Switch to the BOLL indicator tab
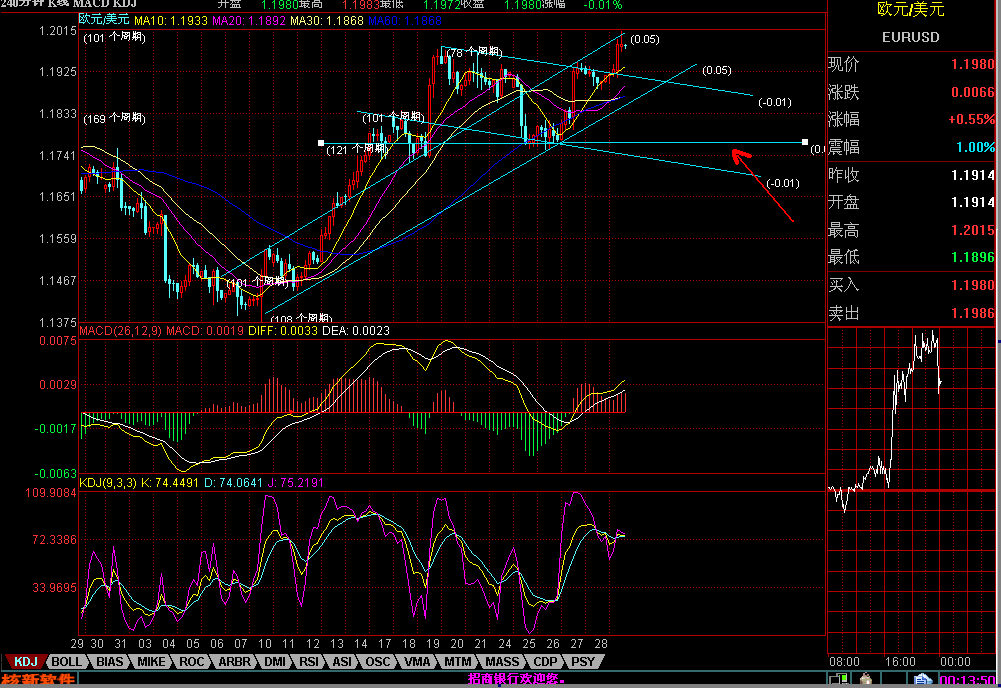This screenshot has width=1001, height=688. coord(66,662)
